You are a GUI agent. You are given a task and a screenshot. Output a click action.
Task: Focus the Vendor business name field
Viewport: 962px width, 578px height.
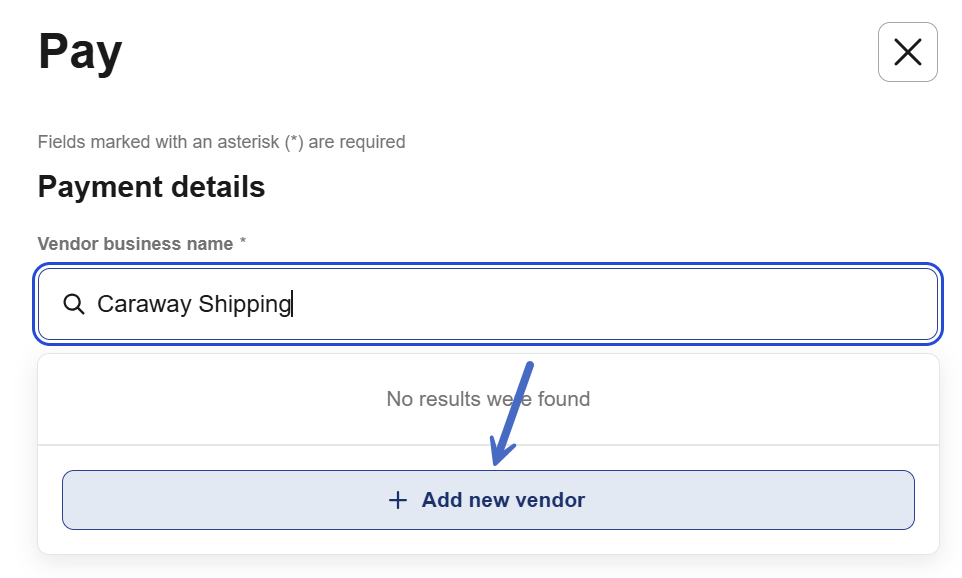coord(600,304)
